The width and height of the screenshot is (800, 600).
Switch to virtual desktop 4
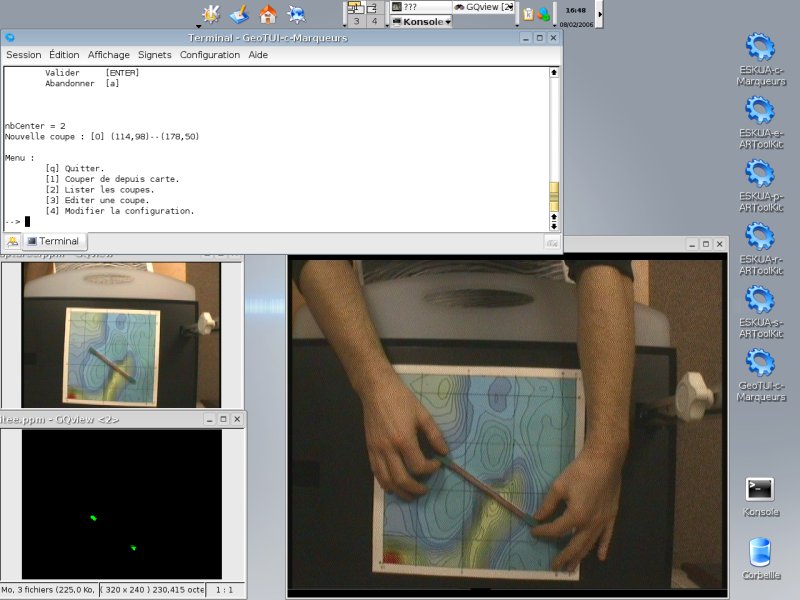(374, 21)
